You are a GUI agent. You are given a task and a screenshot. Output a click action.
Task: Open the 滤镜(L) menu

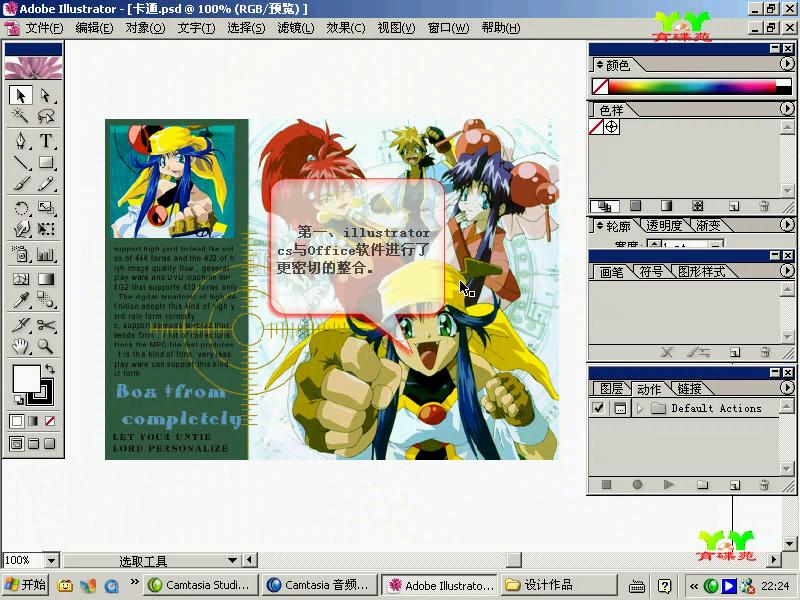tap(296, 28)
